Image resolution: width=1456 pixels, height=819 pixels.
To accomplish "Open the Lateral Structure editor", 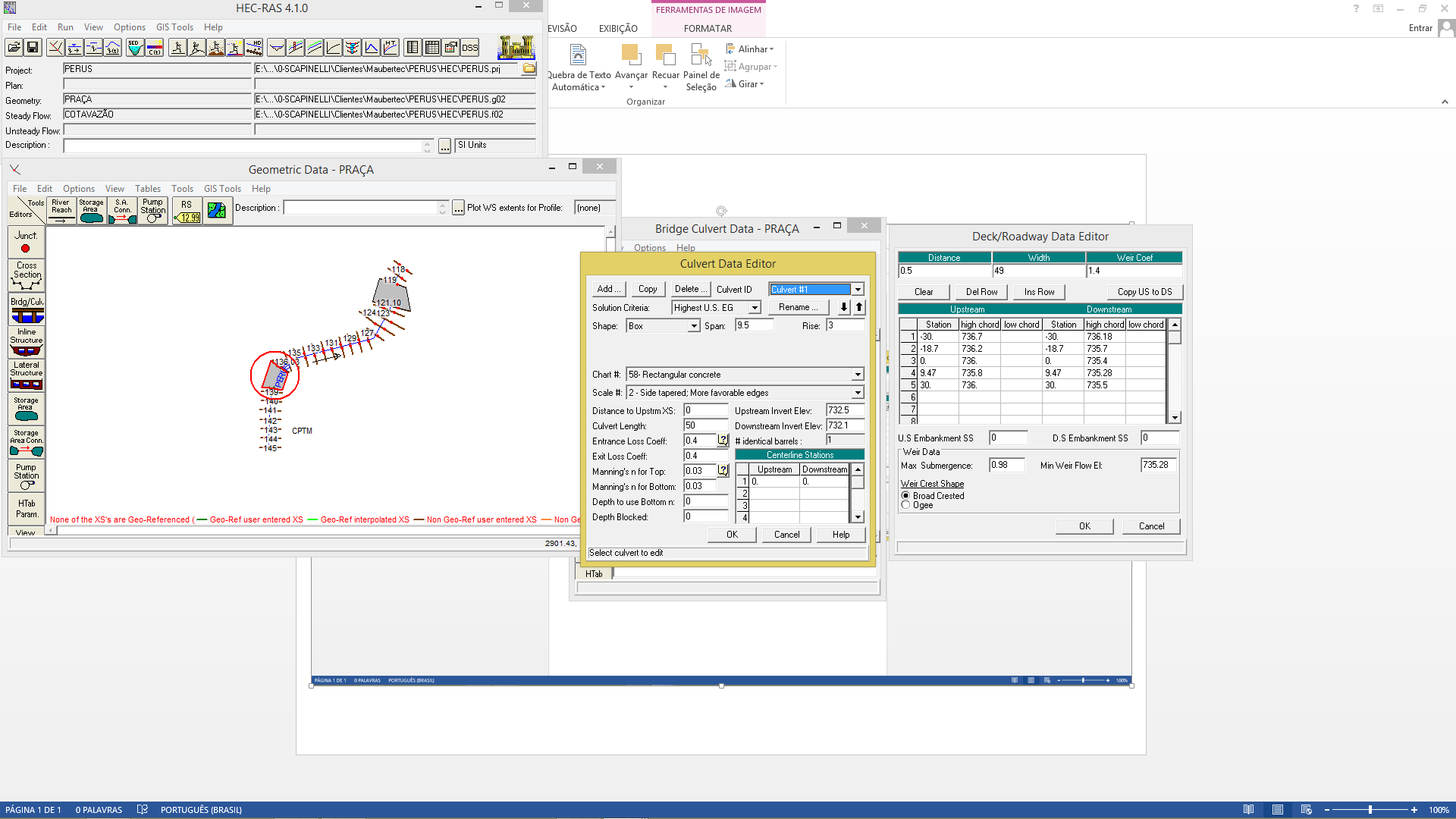I will tap(27, 375).
